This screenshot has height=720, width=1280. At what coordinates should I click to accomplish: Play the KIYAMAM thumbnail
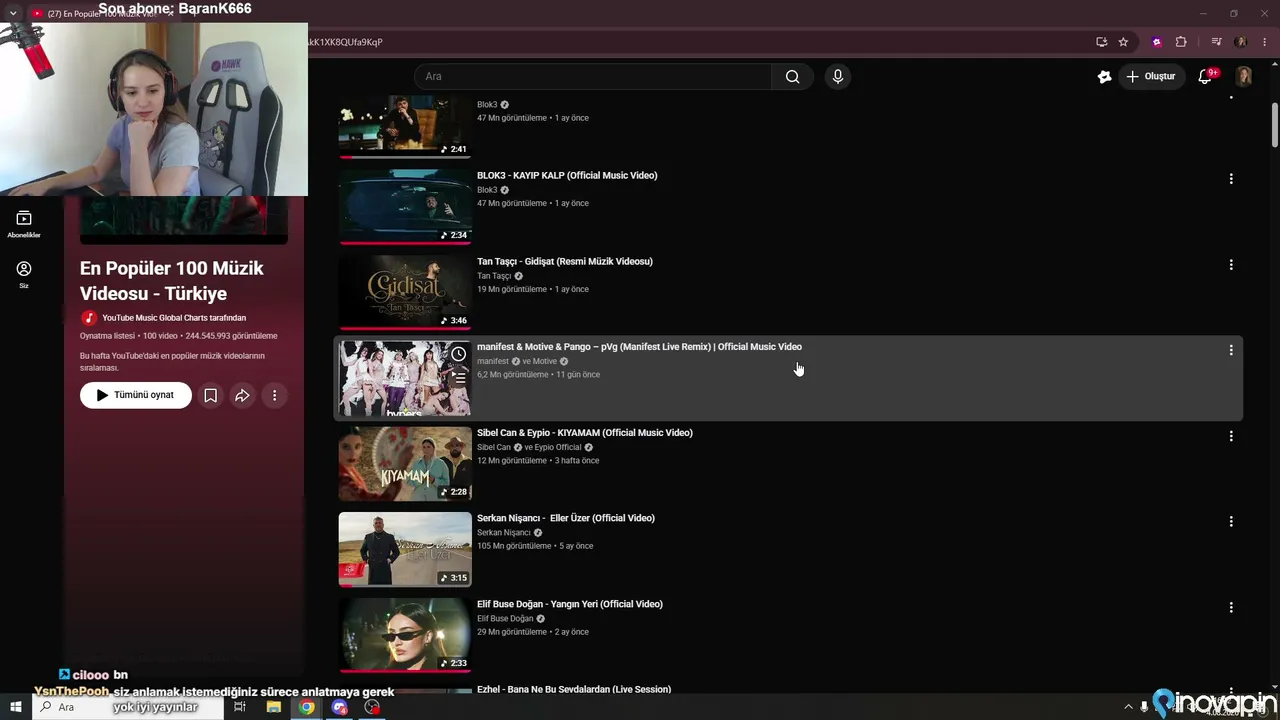(x=405, y=464)
